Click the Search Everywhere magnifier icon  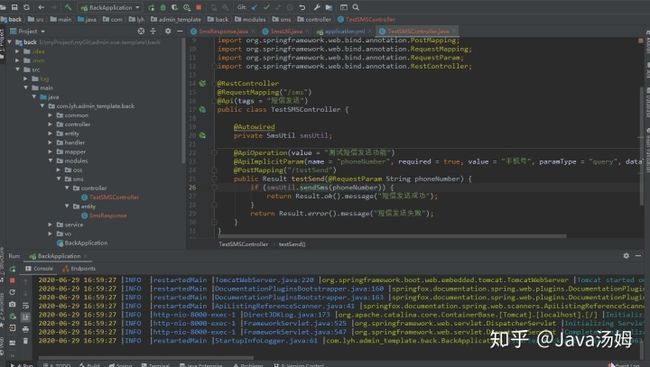pos(356,7)
